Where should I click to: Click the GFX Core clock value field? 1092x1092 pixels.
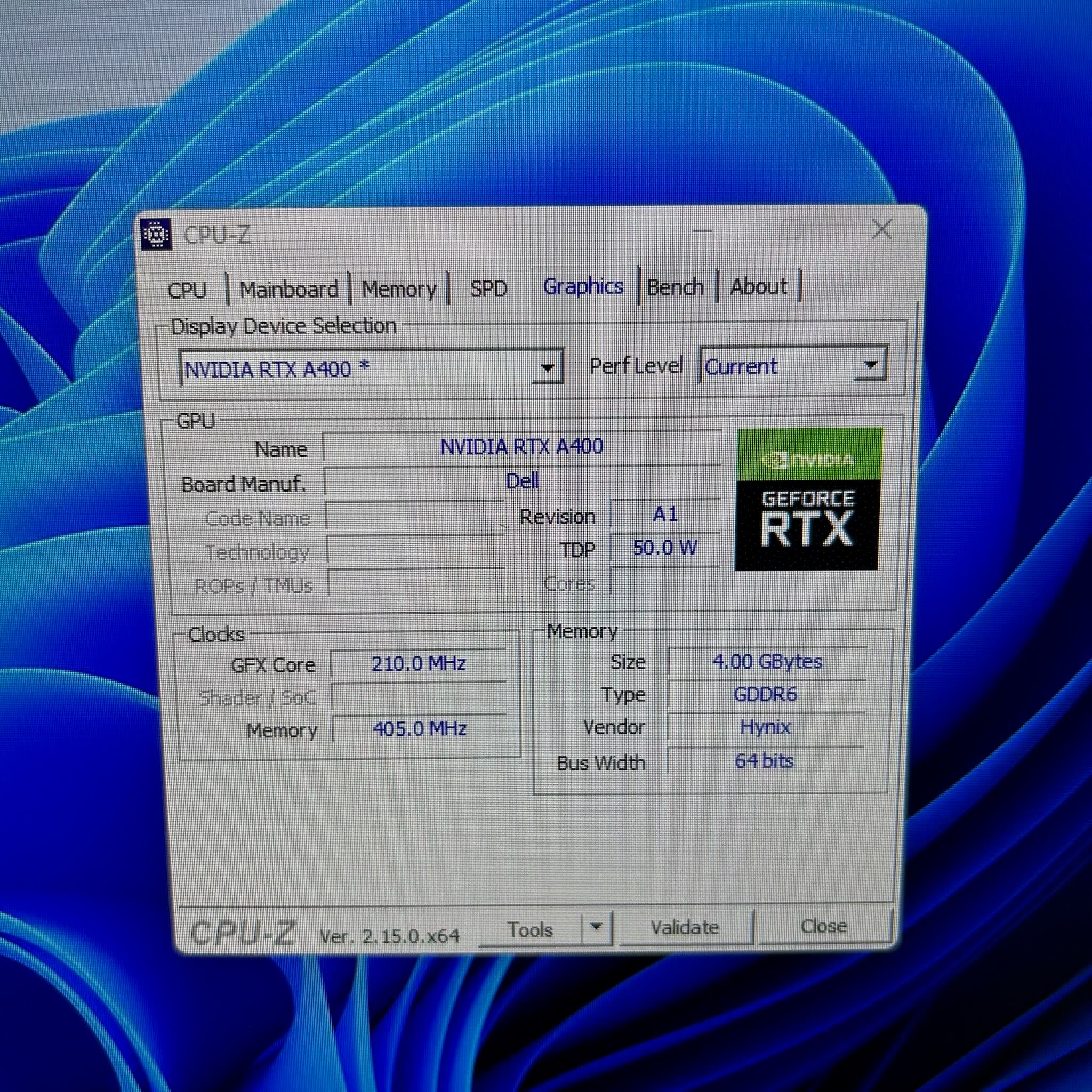pos(418,663)
